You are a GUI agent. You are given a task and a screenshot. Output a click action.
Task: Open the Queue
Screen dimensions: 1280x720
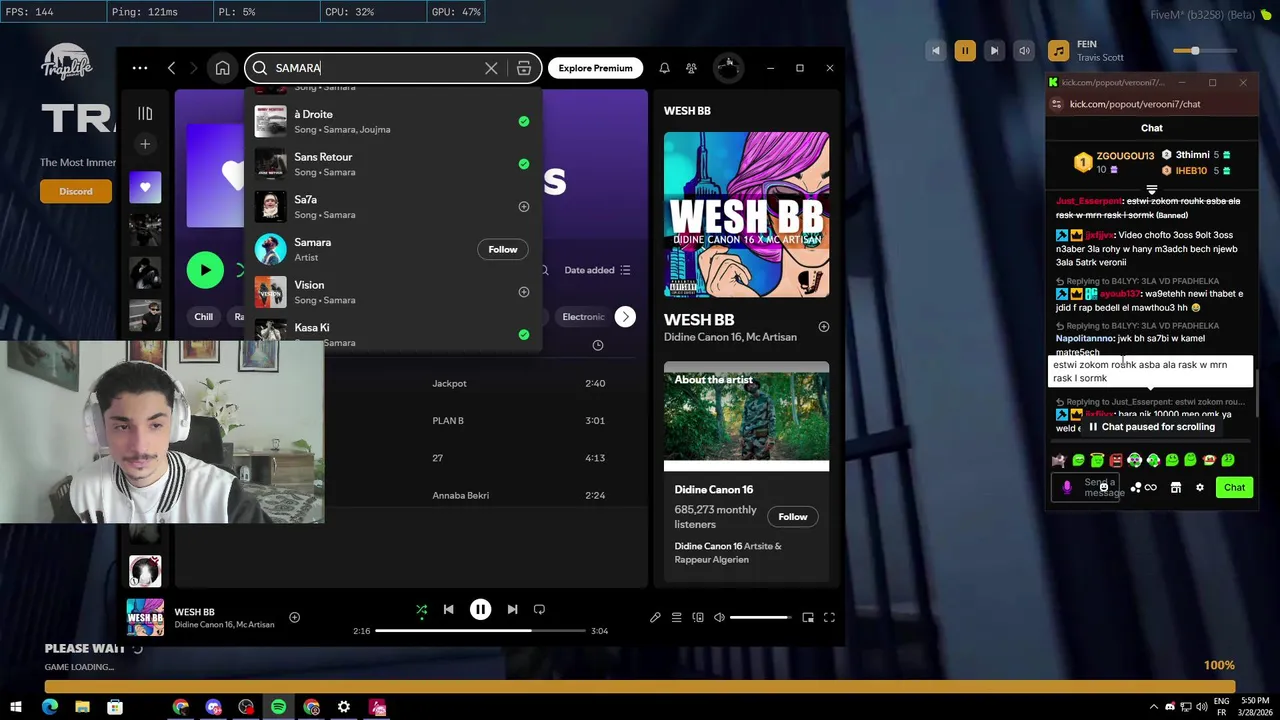[x=676, y=618]
